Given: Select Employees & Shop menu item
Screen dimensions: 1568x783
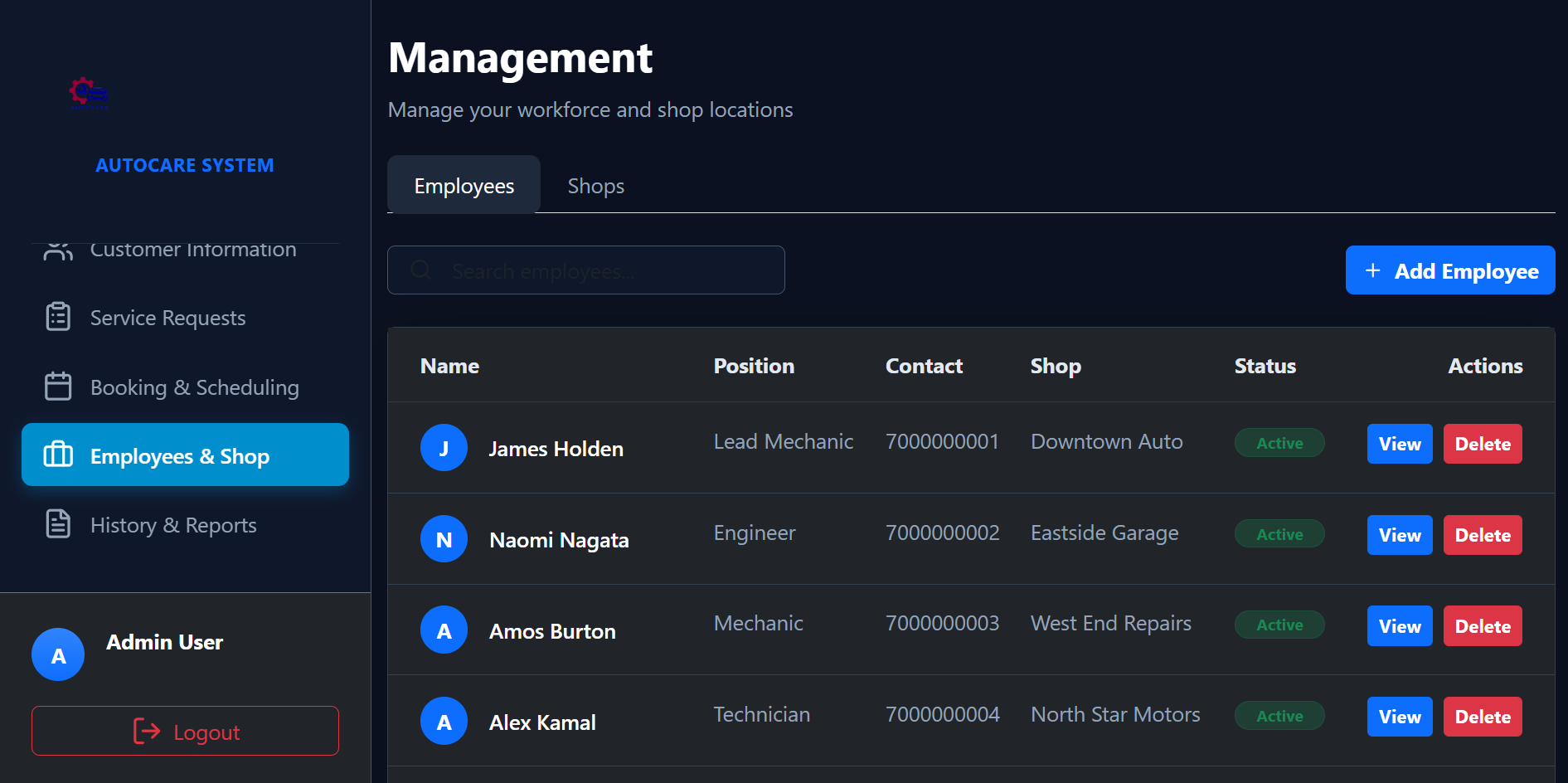Looking at the screenshot, I should tap(185, 455).
